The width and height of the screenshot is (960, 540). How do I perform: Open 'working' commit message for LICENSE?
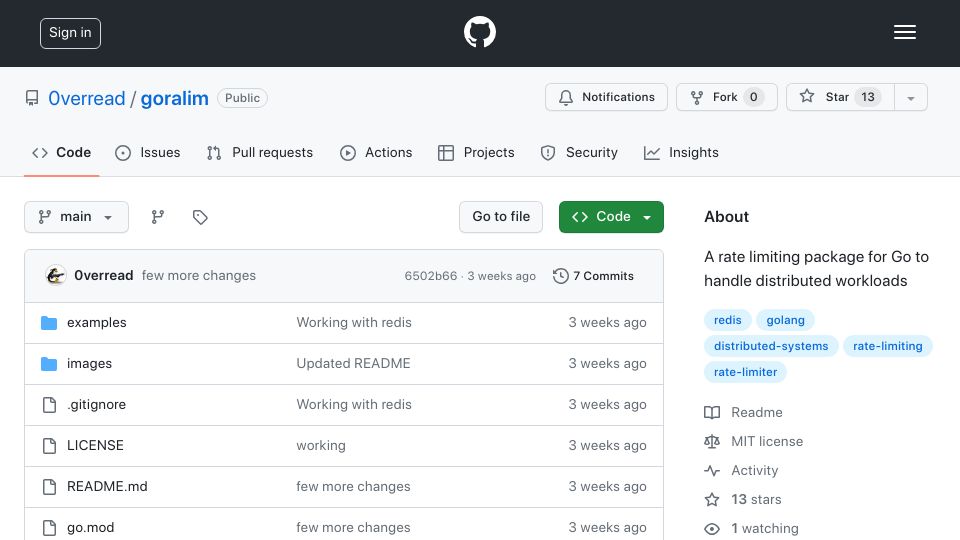coord(321,446)
